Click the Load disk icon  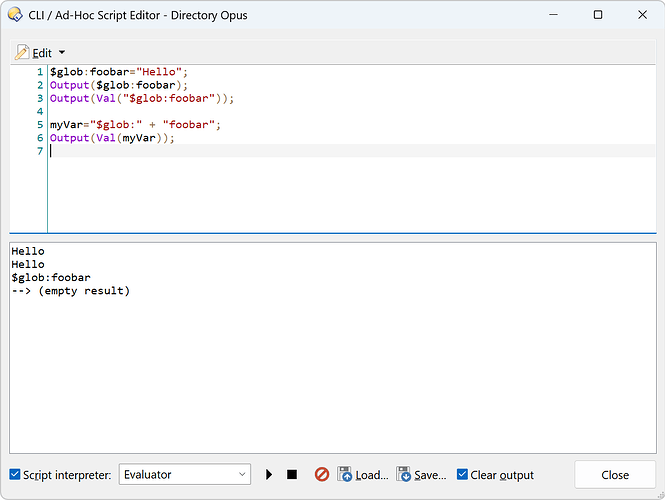pos(345,474)
